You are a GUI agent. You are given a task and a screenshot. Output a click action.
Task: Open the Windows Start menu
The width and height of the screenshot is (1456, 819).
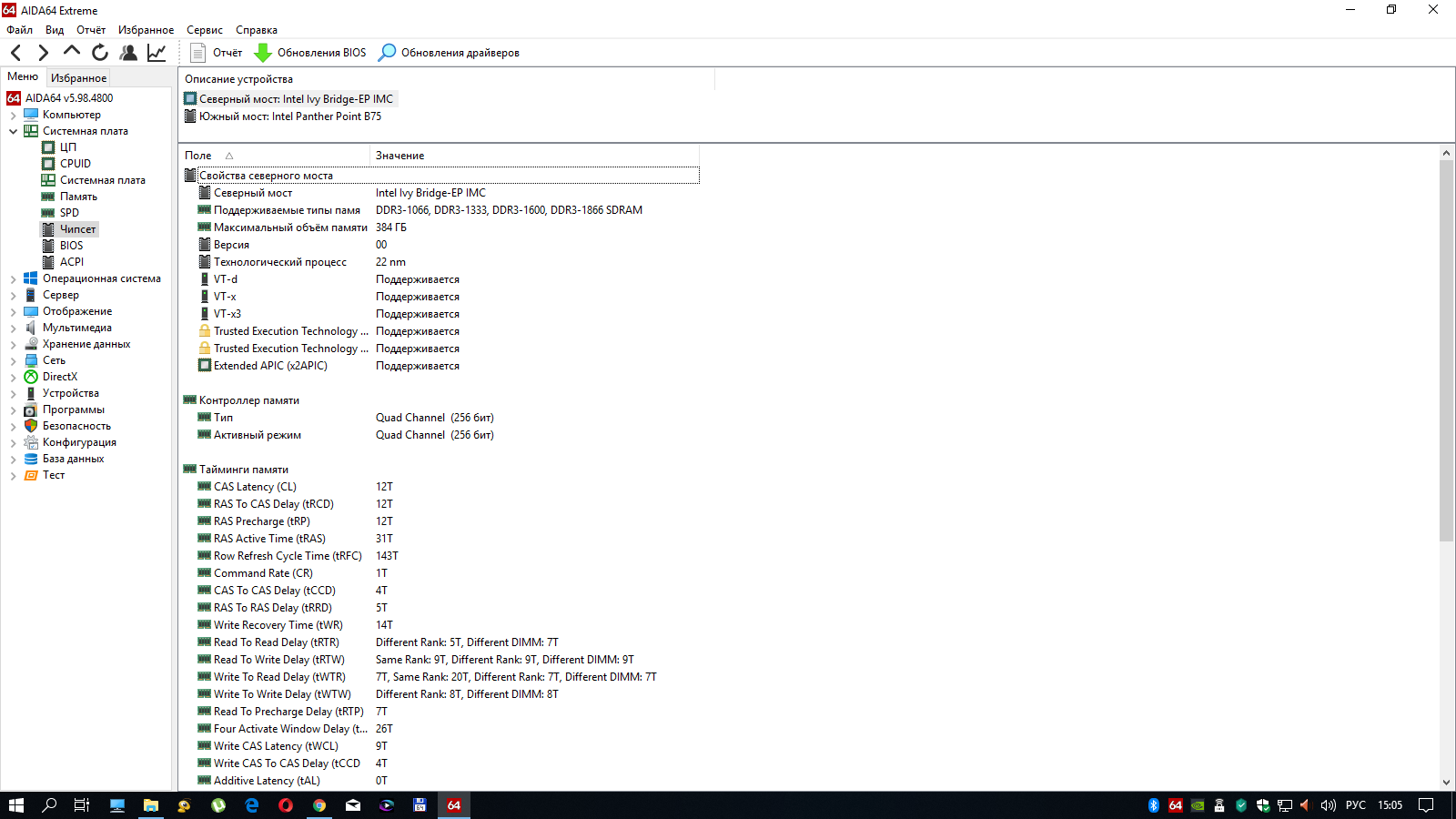15,805
